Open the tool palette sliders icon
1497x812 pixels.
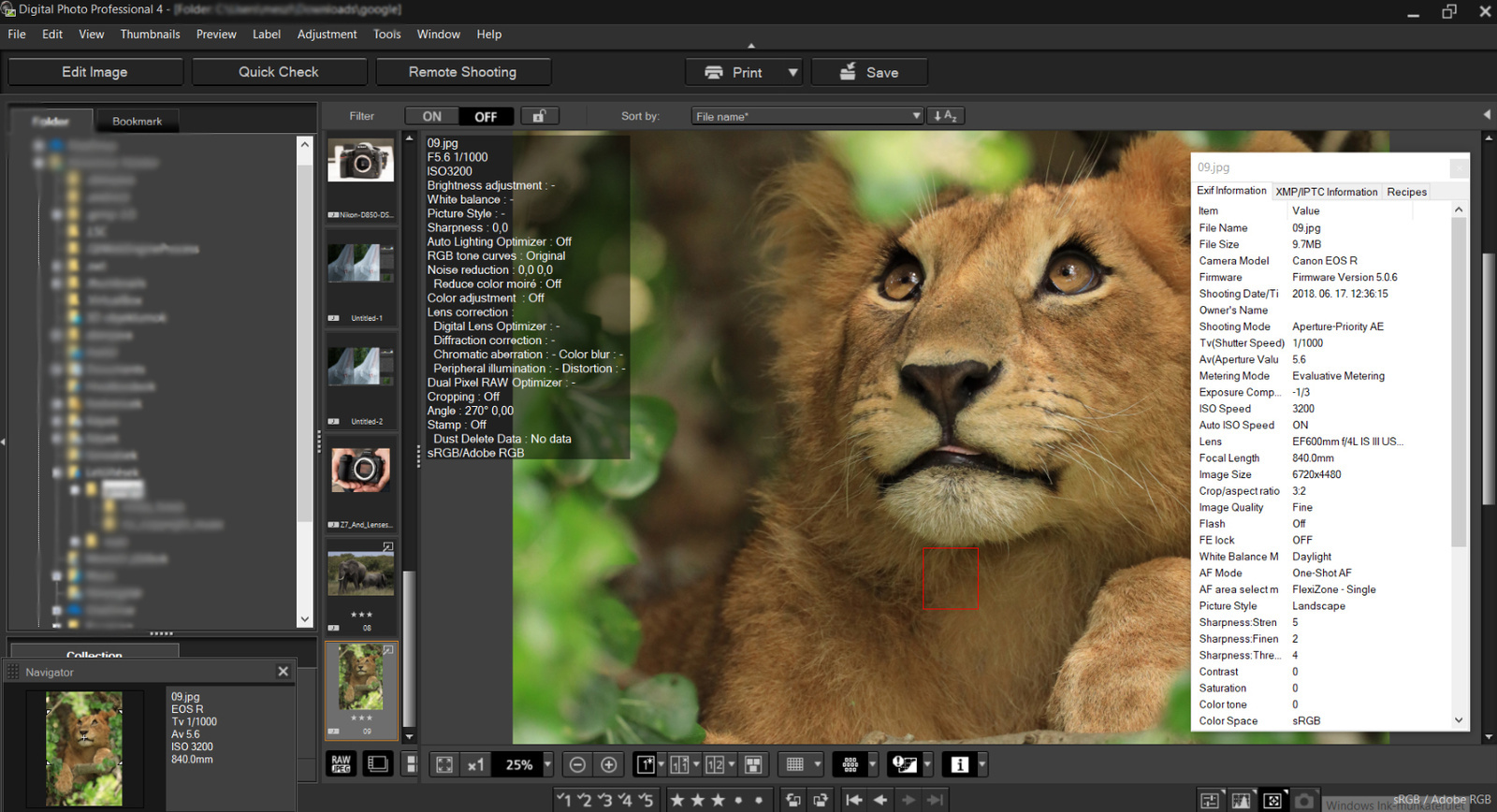pos(1210,801)
